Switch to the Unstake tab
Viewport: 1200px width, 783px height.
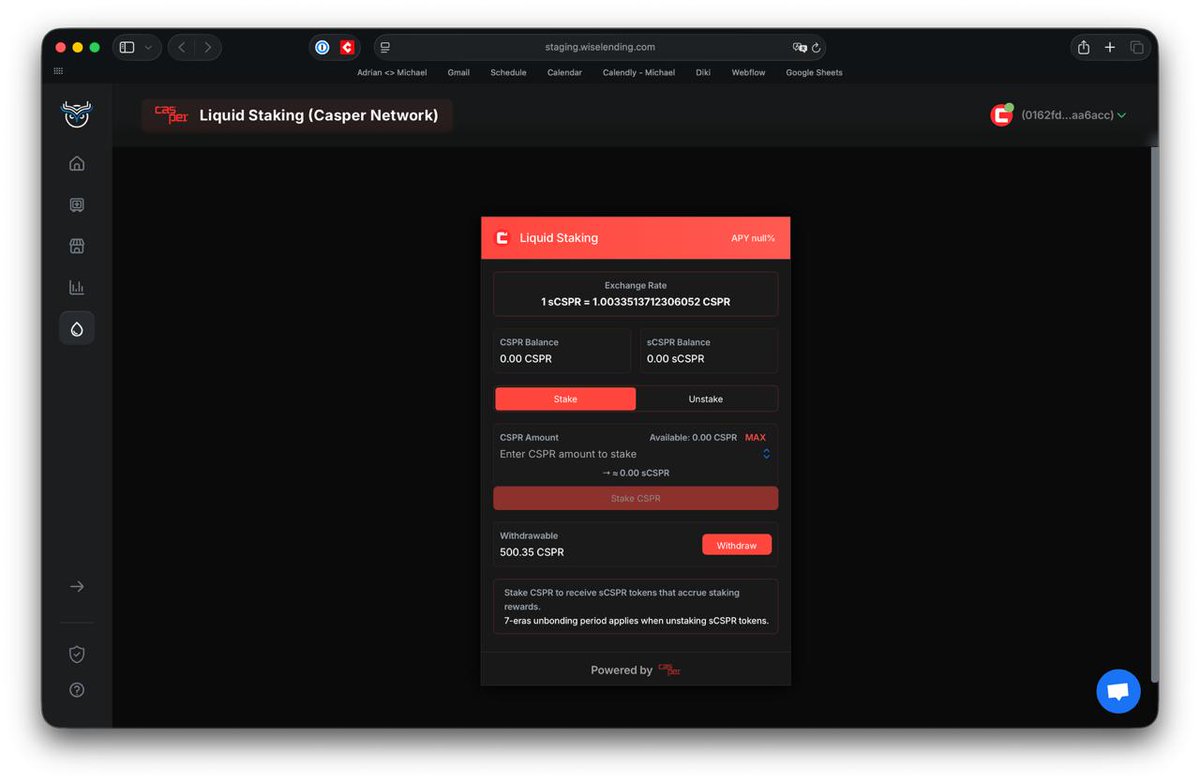pyautogui.click(x=706, y=399)
